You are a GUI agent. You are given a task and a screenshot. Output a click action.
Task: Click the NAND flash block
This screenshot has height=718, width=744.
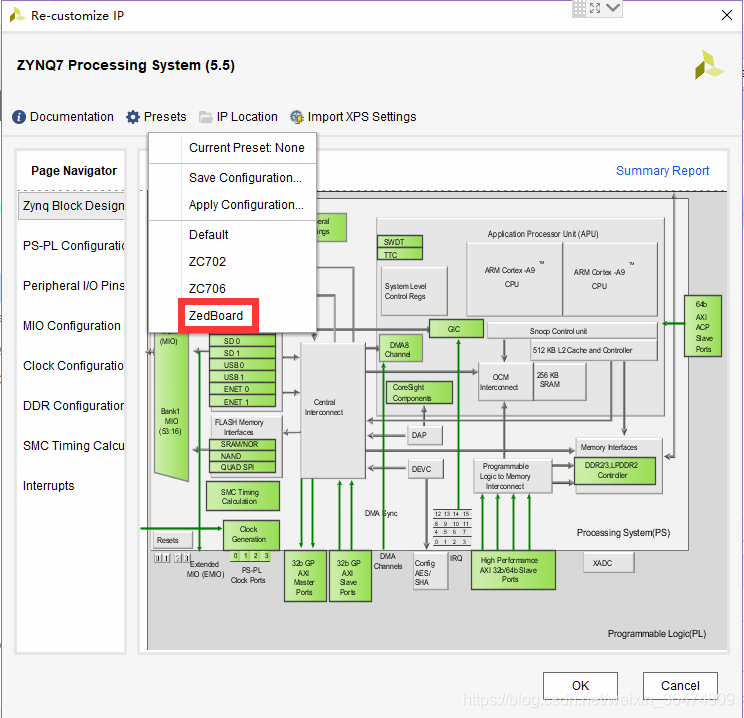242,456
